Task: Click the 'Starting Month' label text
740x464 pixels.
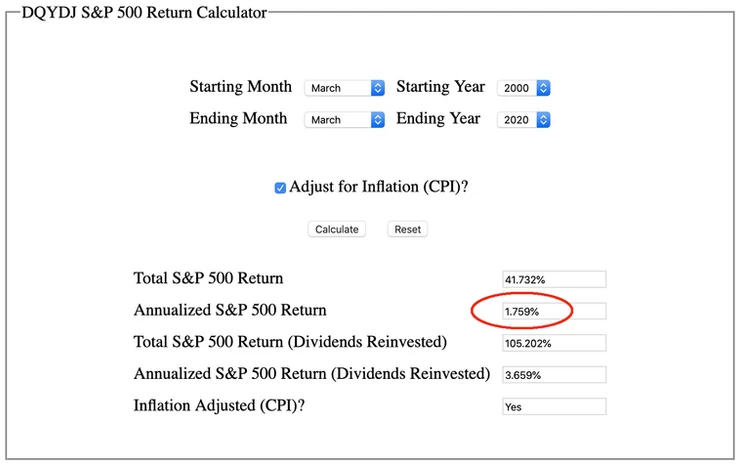Action: (x=241, y=87)
